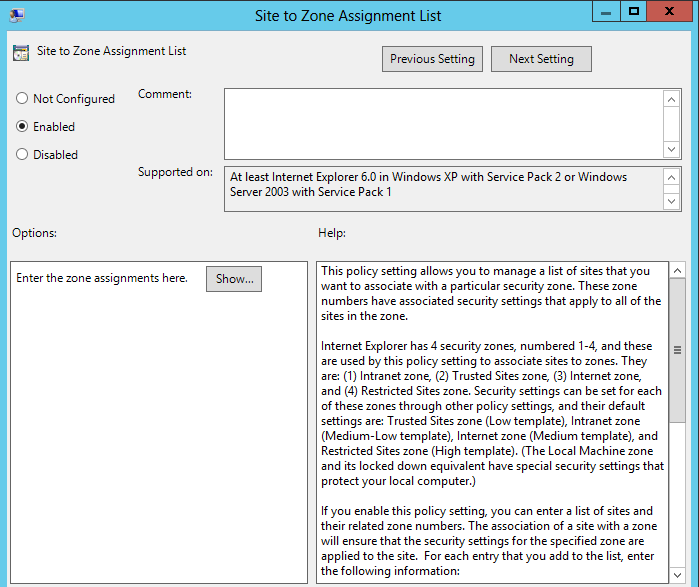
Task: Click the Supported on scroll down arrow
Action: (x=671, y=201)
